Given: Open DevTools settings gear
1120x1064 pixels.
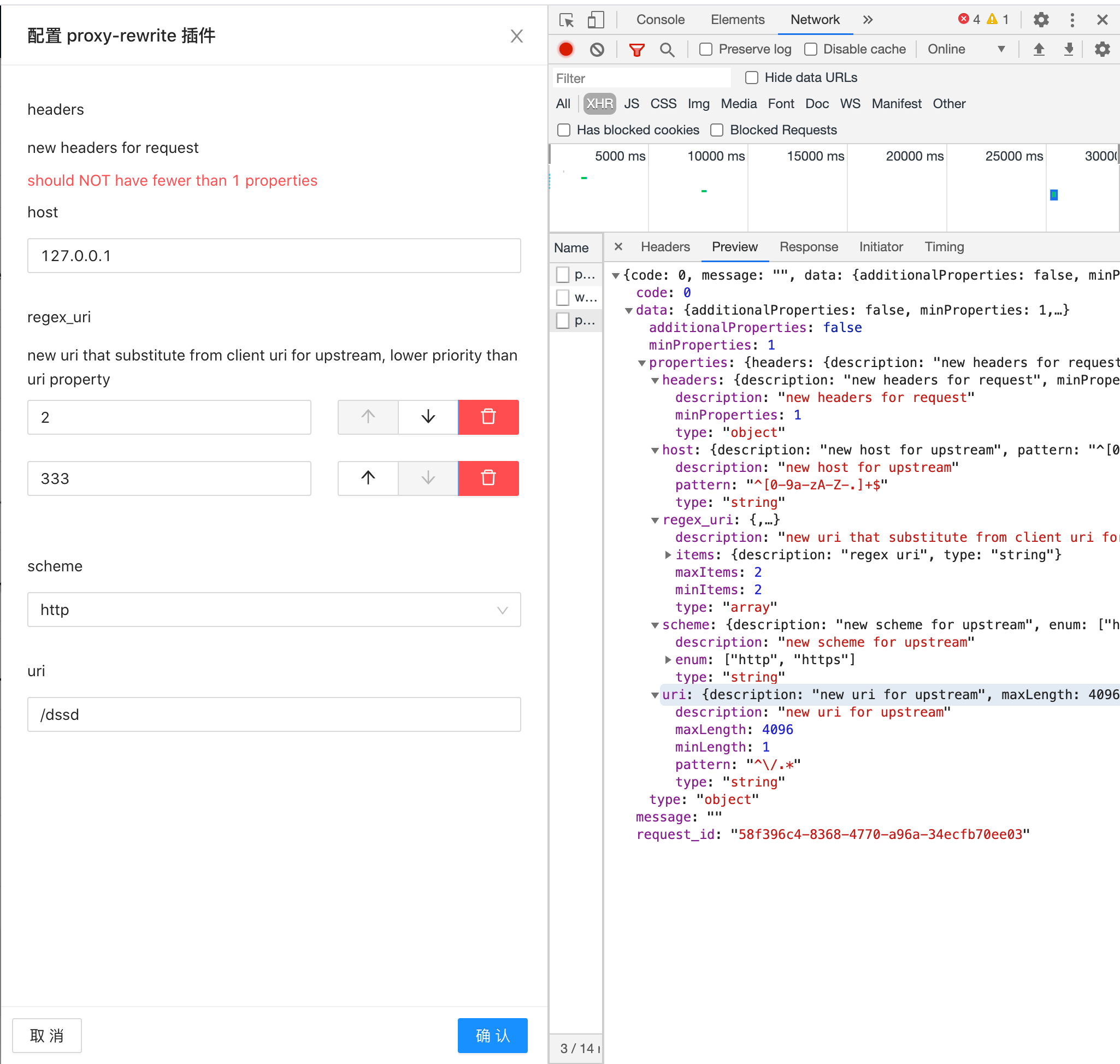Looking at the screenshot, I should click(x=1041, y=20).
